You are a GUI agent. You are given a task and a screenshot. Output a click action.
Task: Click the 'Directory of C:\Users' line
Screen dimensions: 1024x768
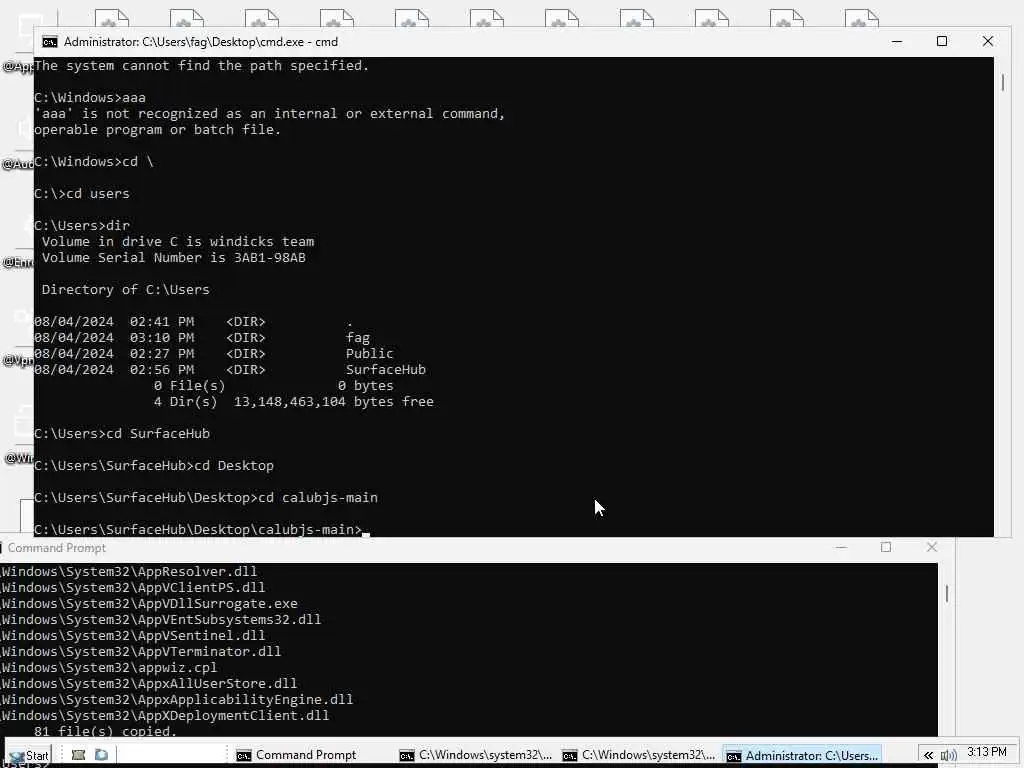[125, 289]
